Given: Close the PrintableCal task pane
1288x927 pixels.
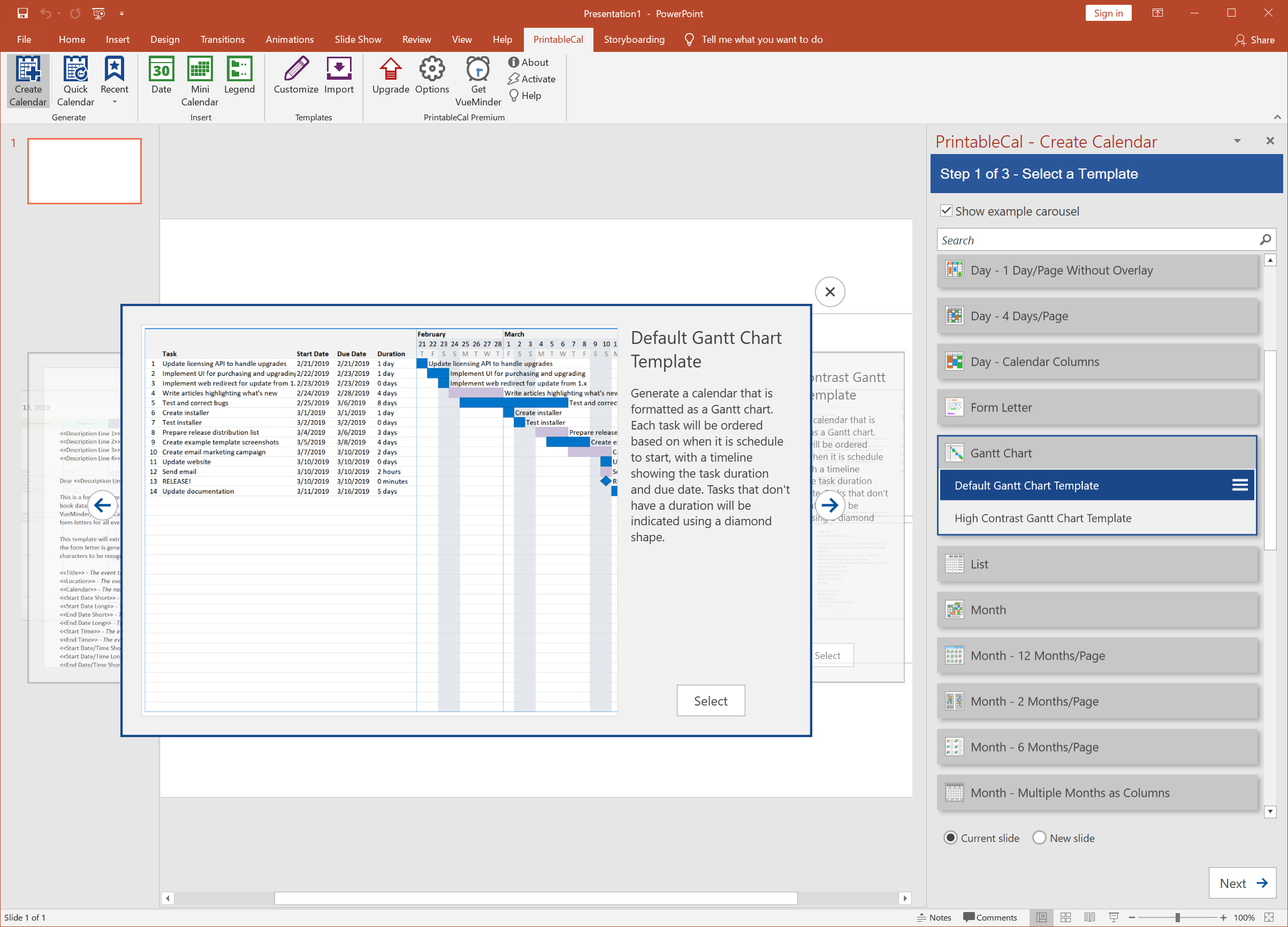Looking at the screenshot, I should pyautogui.click(x=1270, y=141).
